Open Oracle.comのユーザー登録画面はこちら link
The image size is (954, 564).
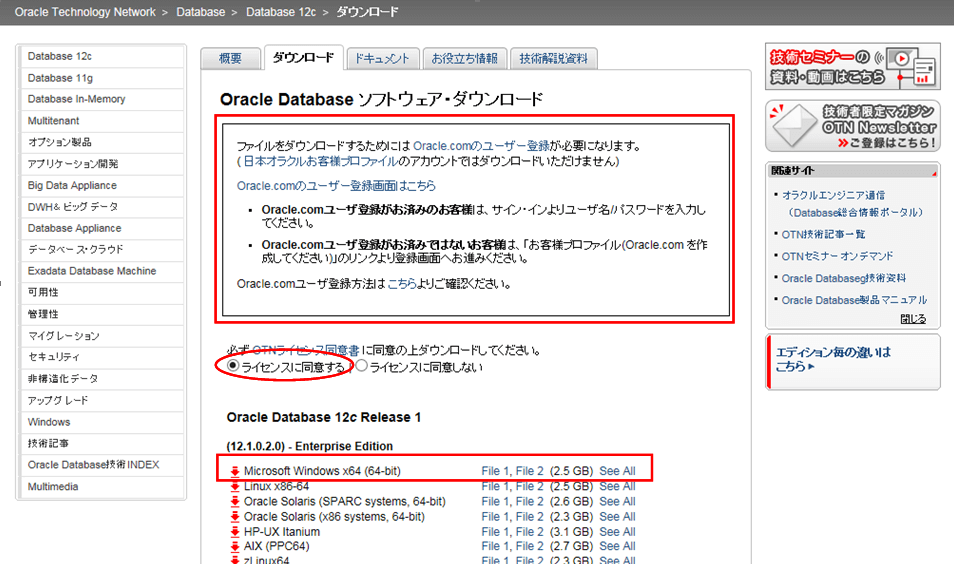(x=336, y=186)
